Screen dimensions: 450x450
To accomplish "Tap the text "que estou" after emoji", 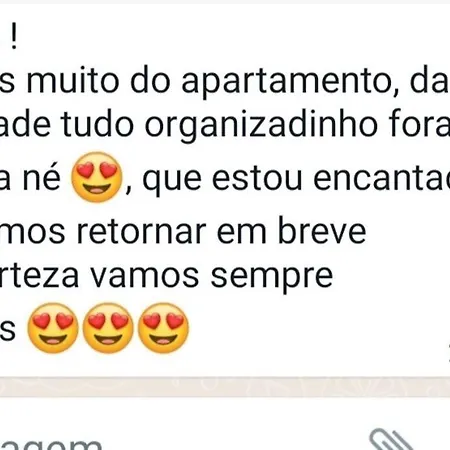I will (x=222, y=180).
